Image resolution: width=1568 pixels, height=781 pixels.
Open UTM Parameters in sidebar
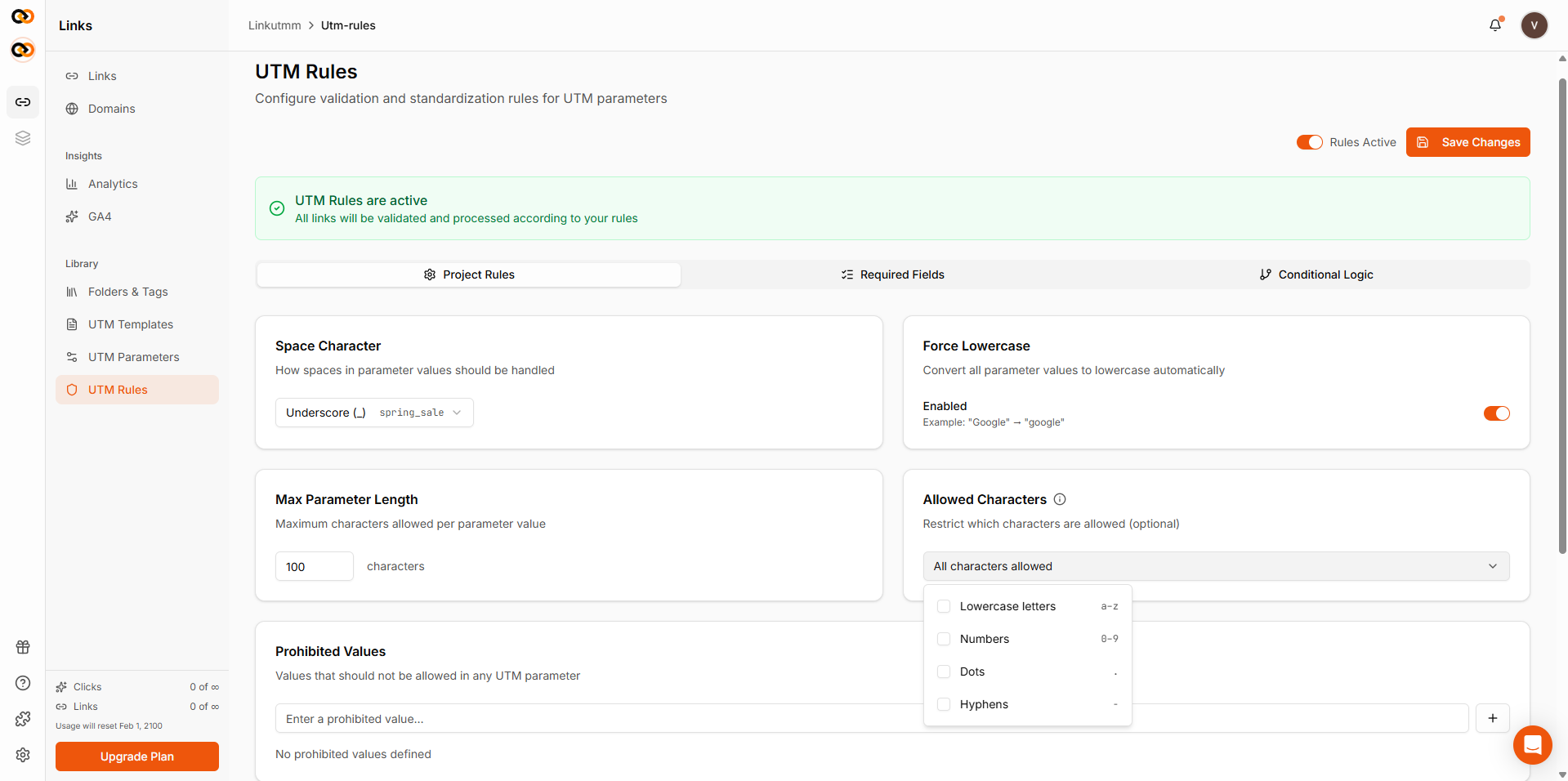pyautogui.click(x=137, y=357)
